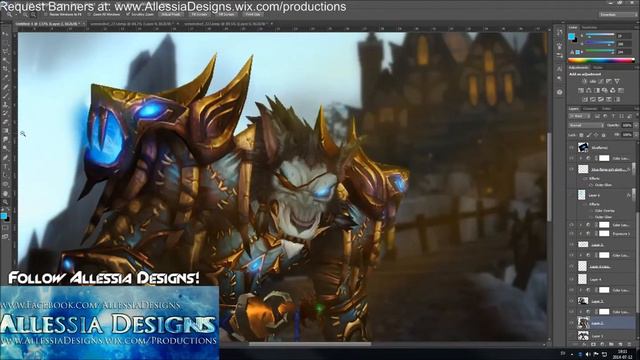
Task: Select the Lasso tool
Action: pos(5,52)
